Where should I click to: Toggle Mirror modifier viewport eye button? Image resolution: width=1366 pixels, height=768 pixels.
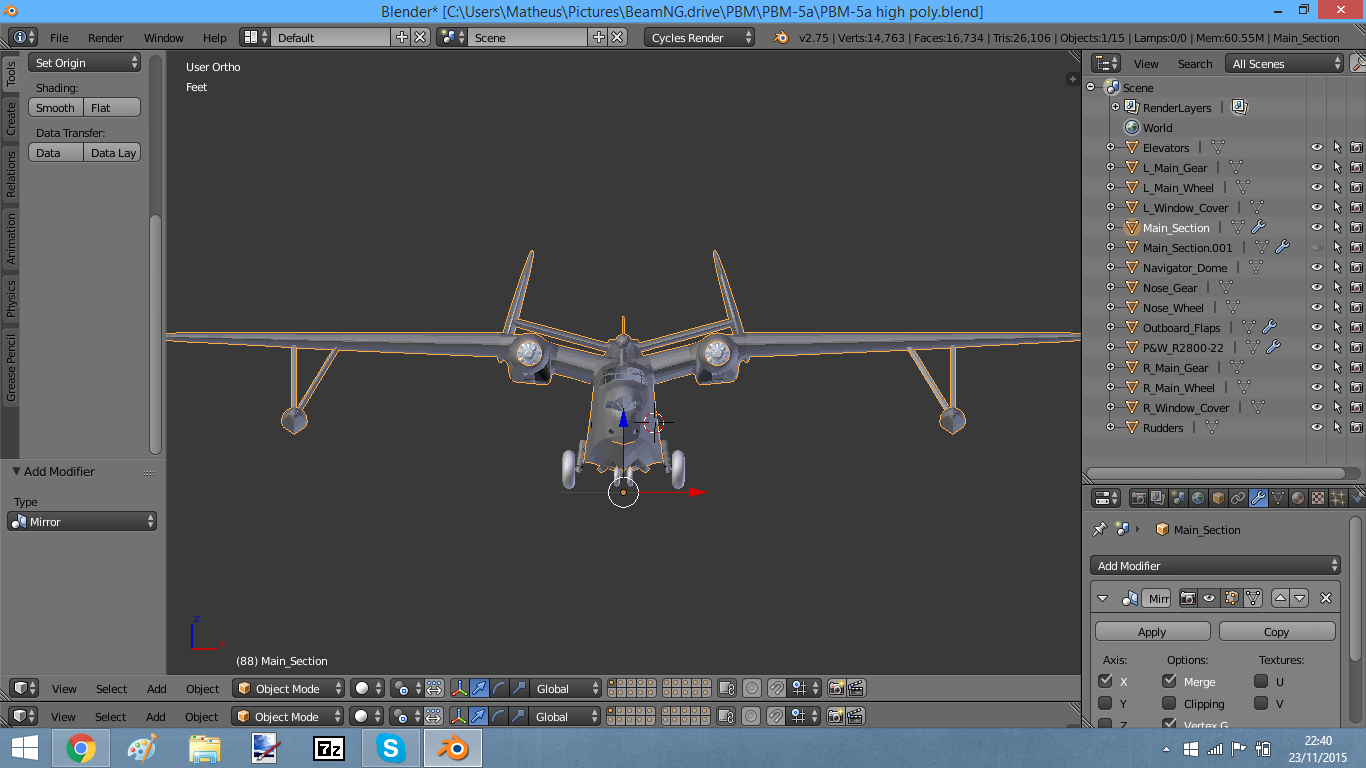point(1209,598)
